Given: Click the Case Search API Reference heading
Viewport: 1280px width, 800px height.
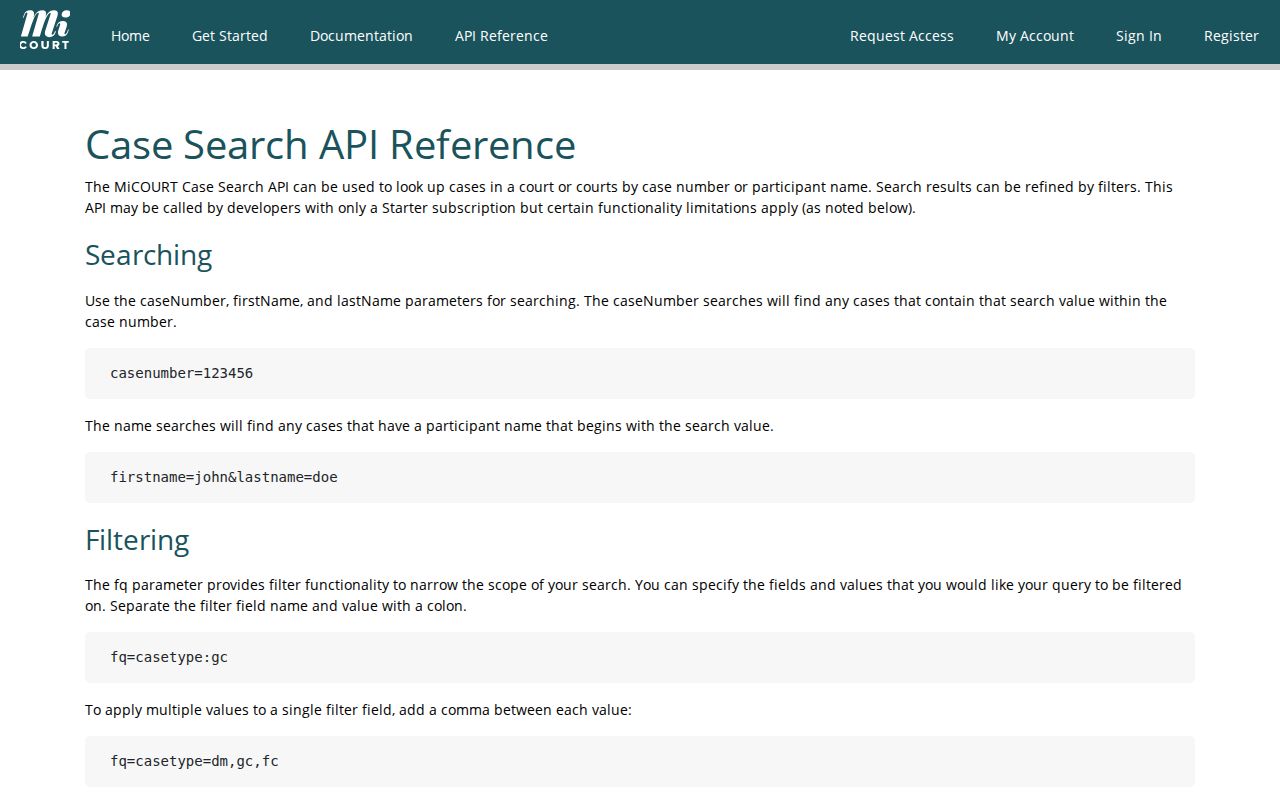Looking at the screenshot, I should (x=331, y=144).
